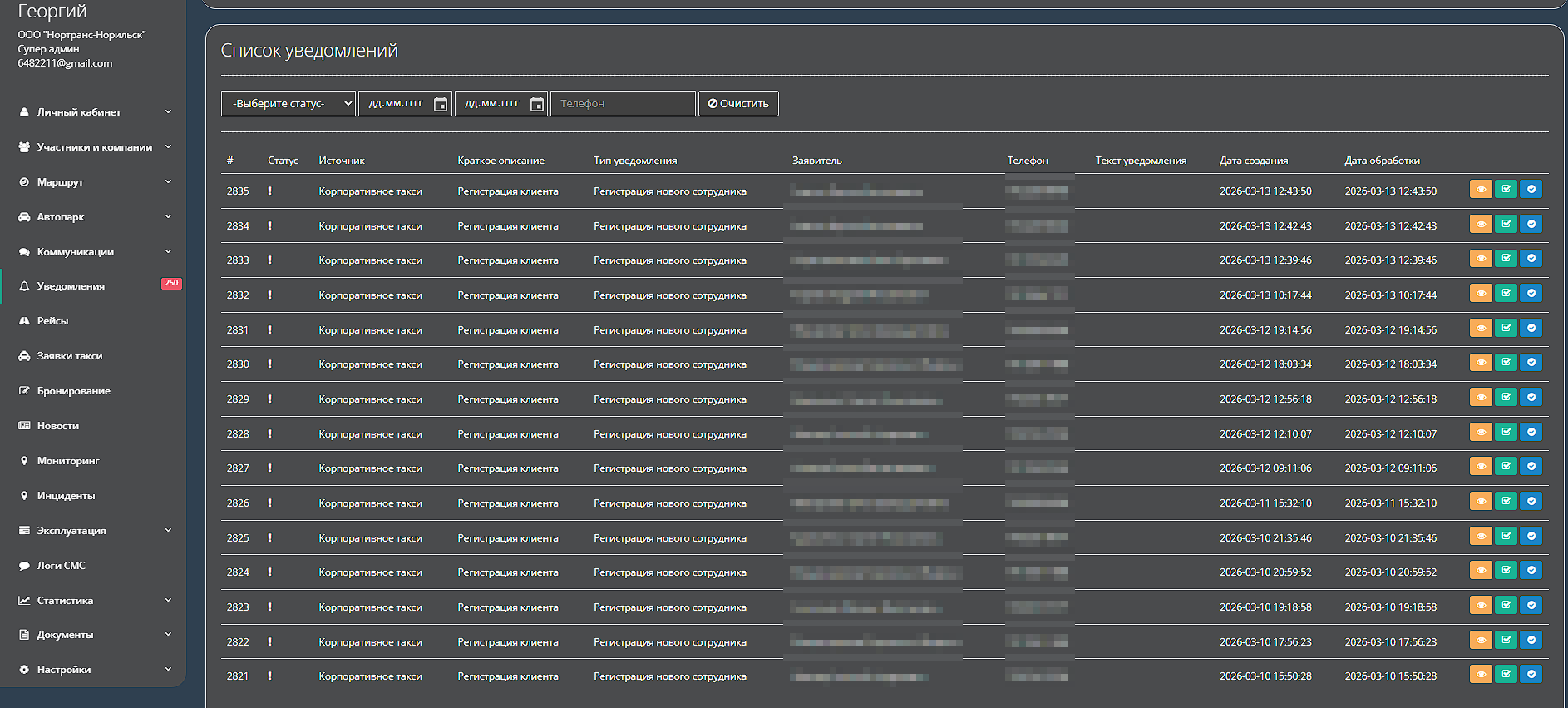Screen dimensions: 1568x708
Task: Expand the 'Автопарк' sidebar menu
Action: point(94,217)
